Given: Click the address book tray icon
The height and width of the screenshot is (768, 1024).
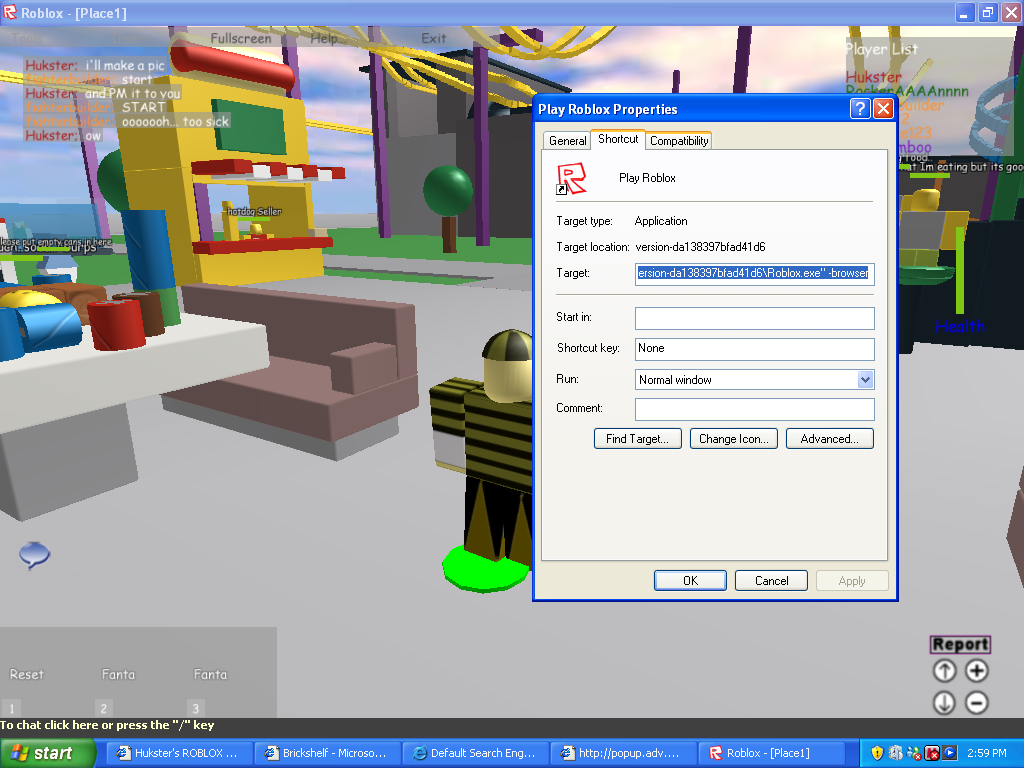Looking at the screenshot, I should coord(895,753).
